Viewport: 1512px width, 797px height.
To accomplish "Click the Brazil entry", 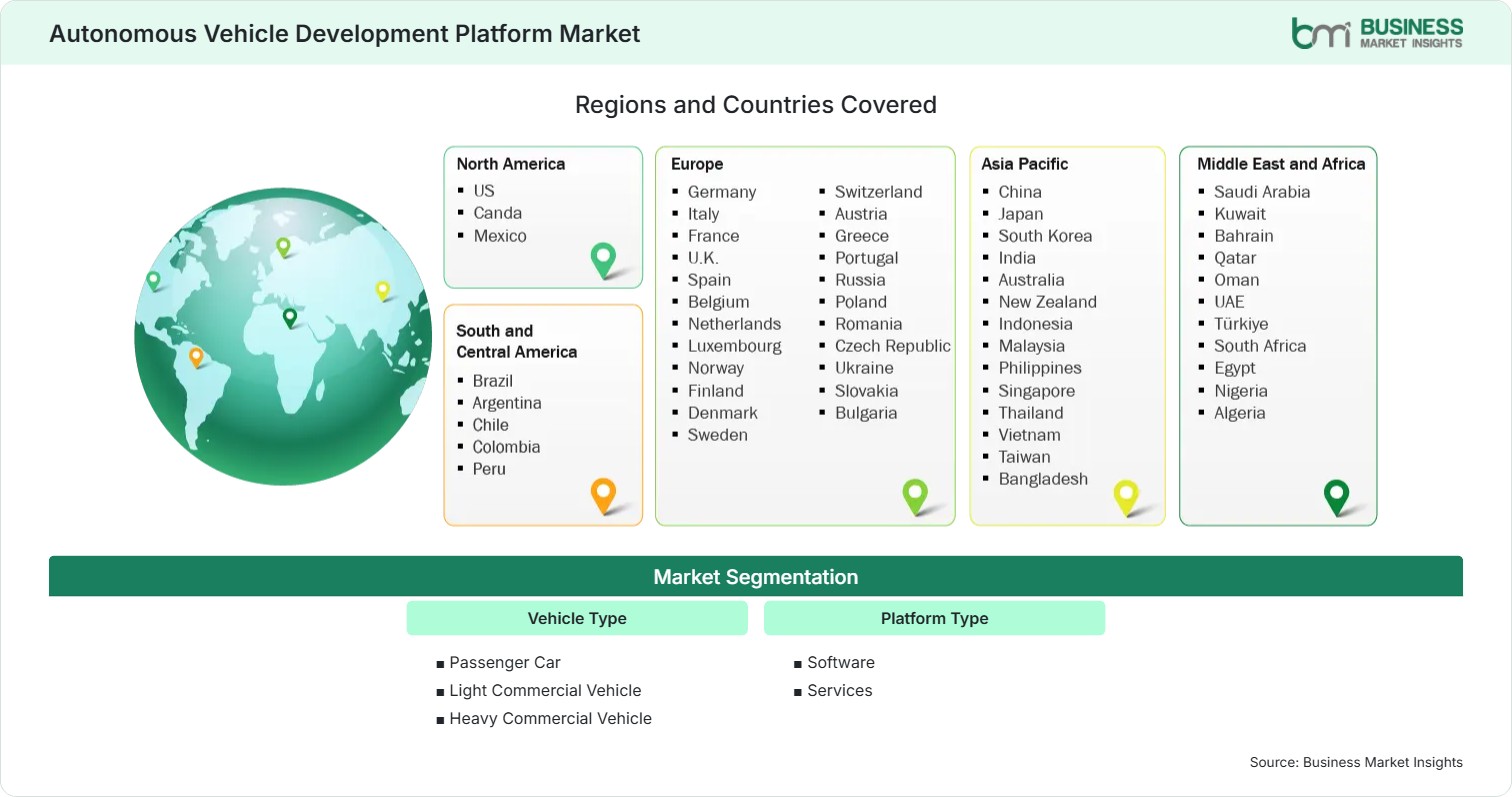I will [493, 381].
